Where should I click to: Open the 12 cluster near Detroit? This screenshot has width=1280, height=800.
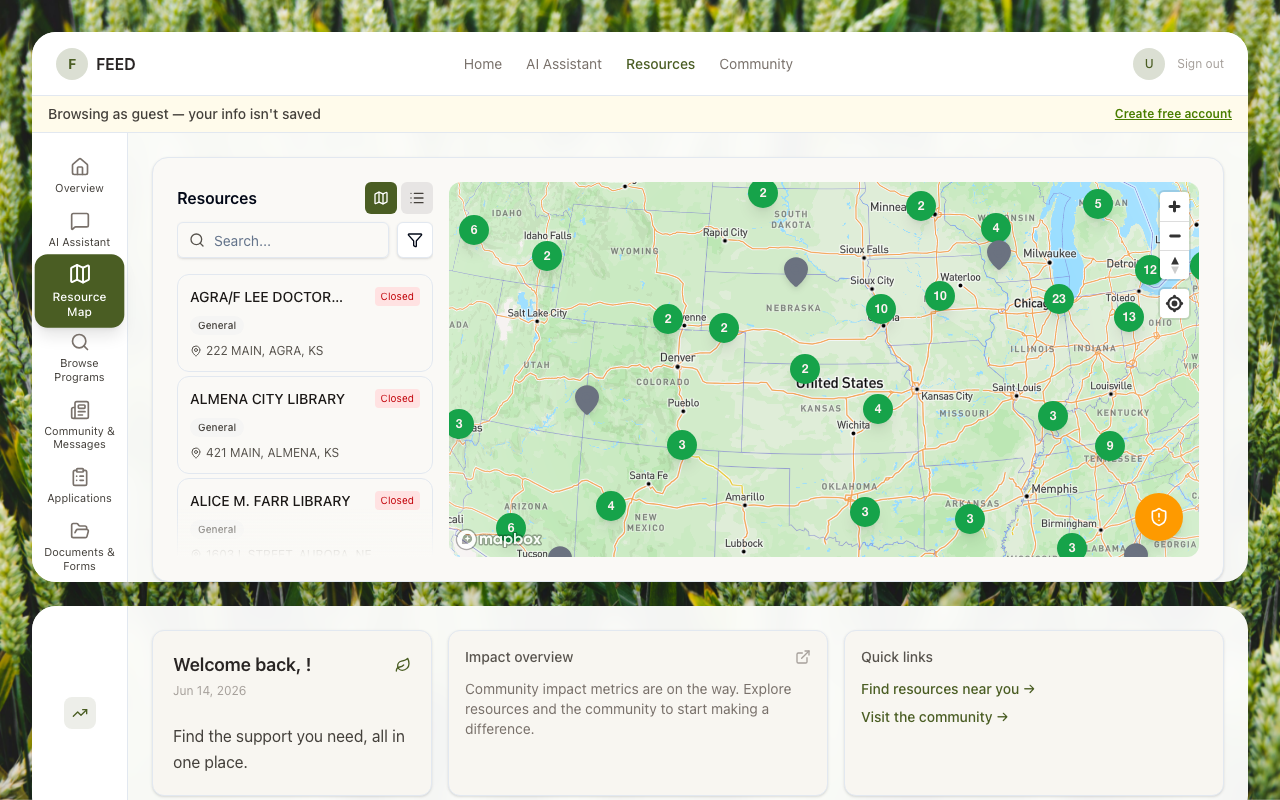[x=1150, y=269]
